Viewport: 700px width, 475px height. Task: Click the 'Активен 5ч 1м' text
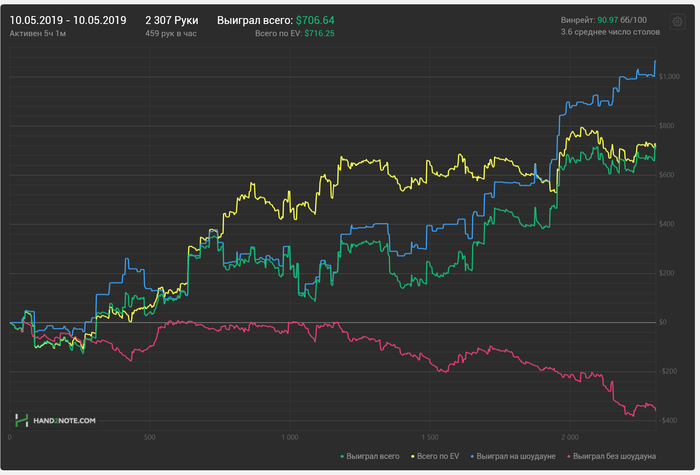(38, 33)
